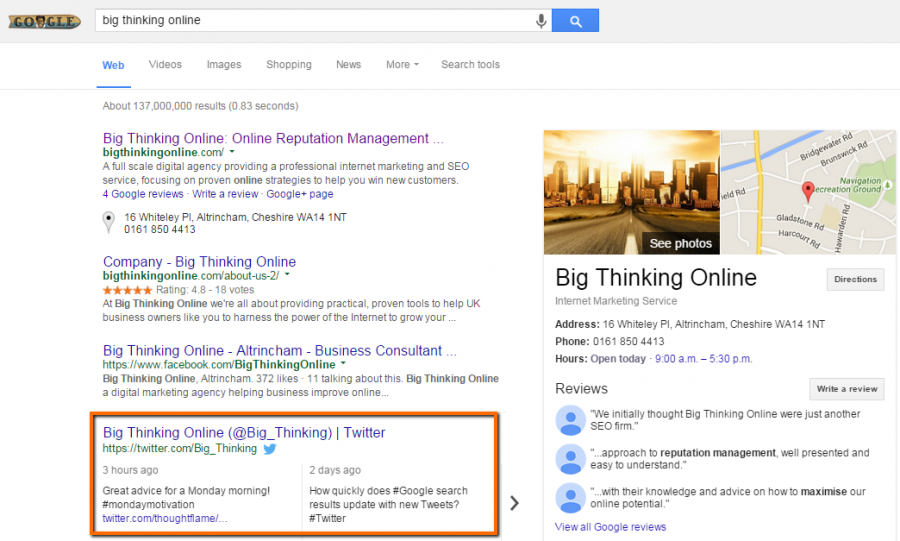Open 4 Google reviews link
Viewport: 900px width, 541px height.
(143, 194)
